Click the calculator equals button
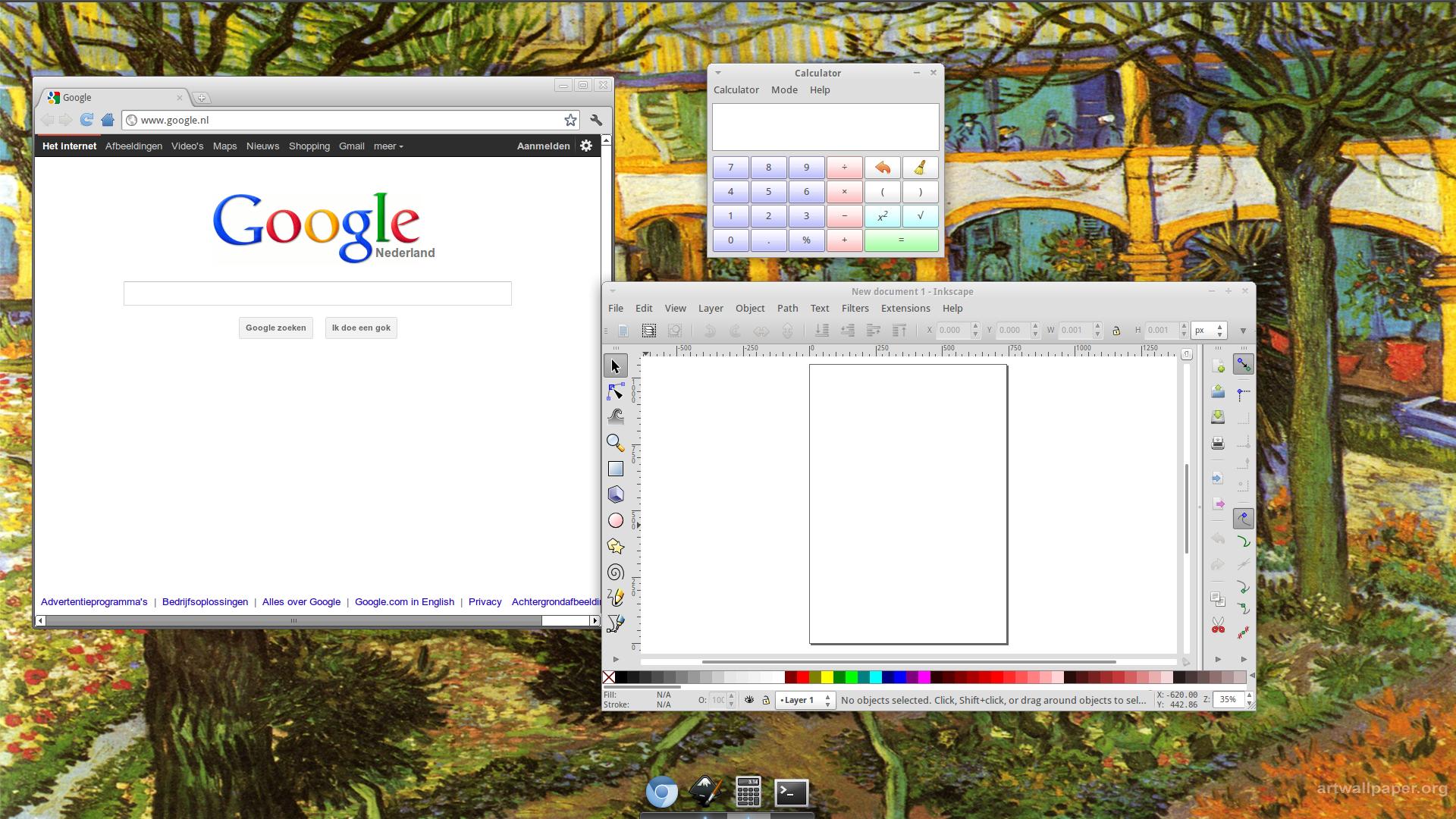This screenshot has width=1456, height=819. pyautogui.click(x=901, y=240)
